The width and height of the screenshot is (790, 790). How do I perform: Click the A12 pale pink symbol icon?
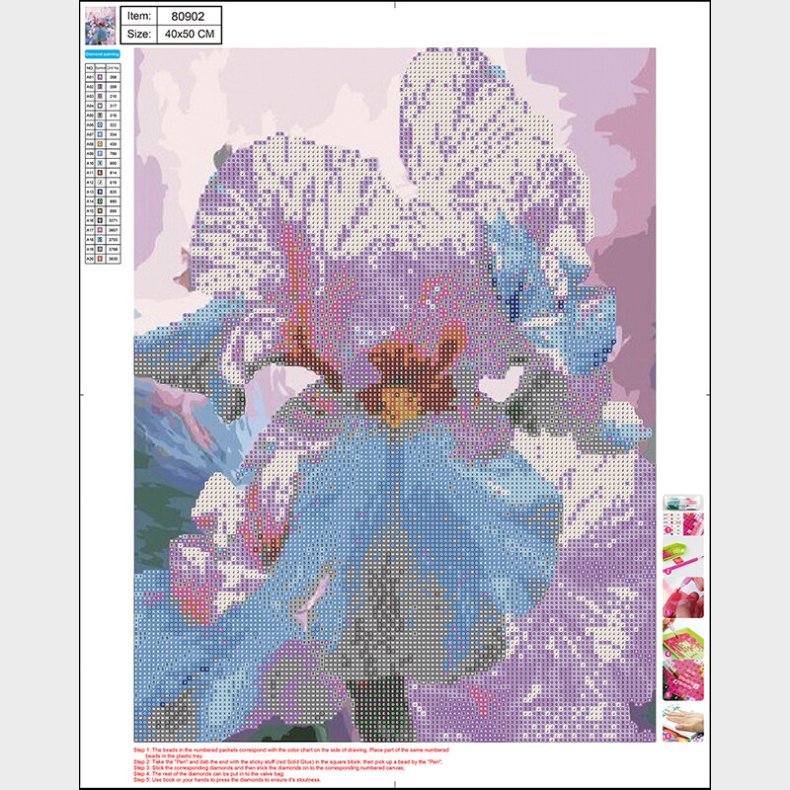pos(100,182)
